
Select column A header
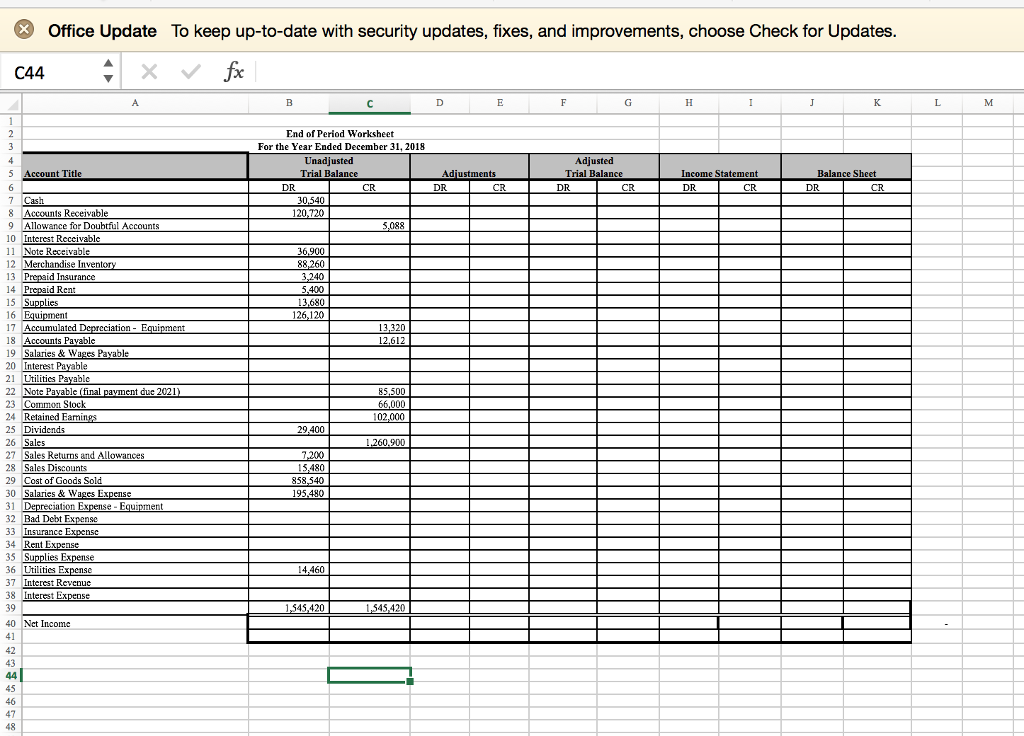[134, 102]
